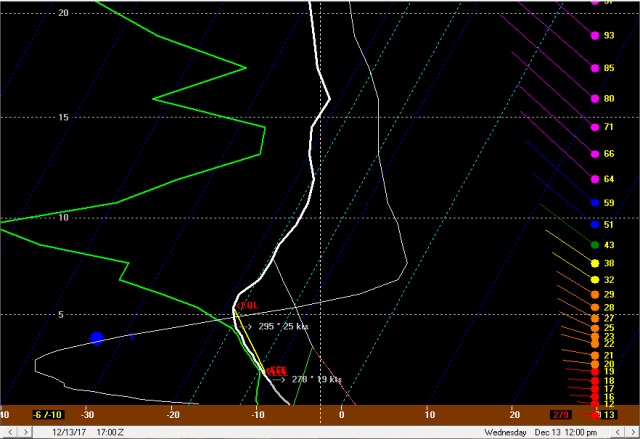This screenshot has height=439, width=640.
Task: Click the 12/13/17 date field
Action: (71, 432)
